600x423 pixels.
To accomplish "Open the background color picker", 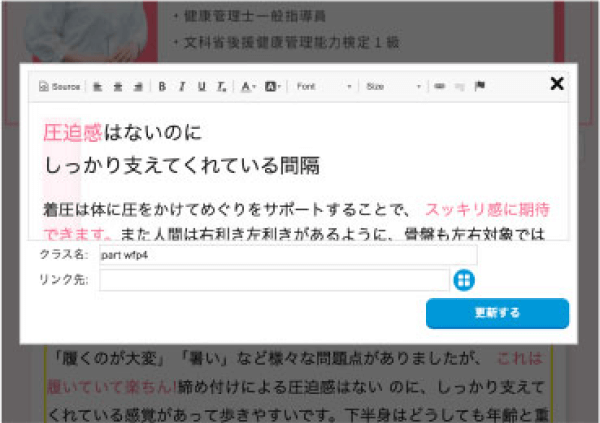I will (273, 87).
